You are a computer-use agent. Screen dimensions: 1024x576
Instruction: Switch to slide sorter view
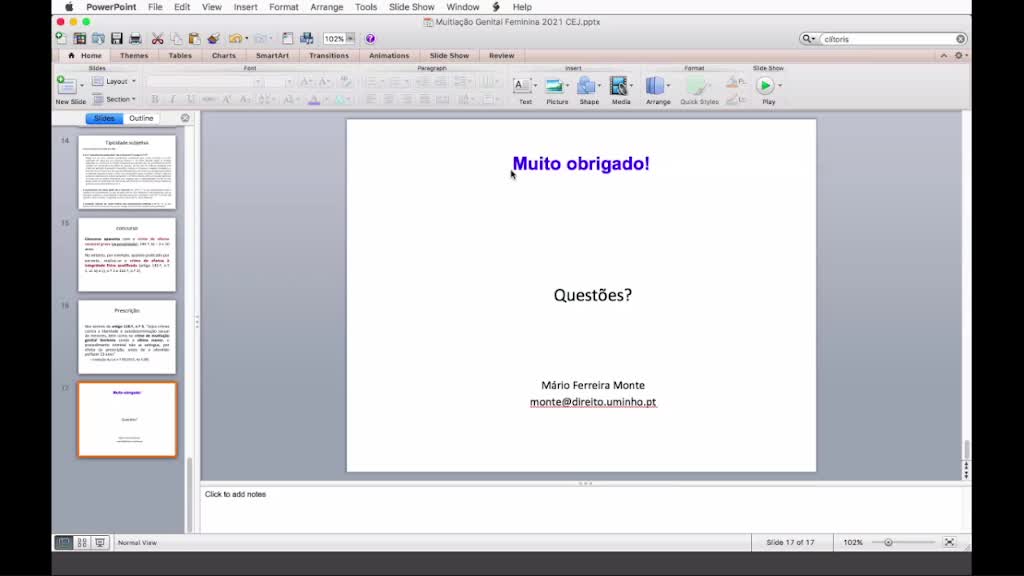(x=82, y=542)
